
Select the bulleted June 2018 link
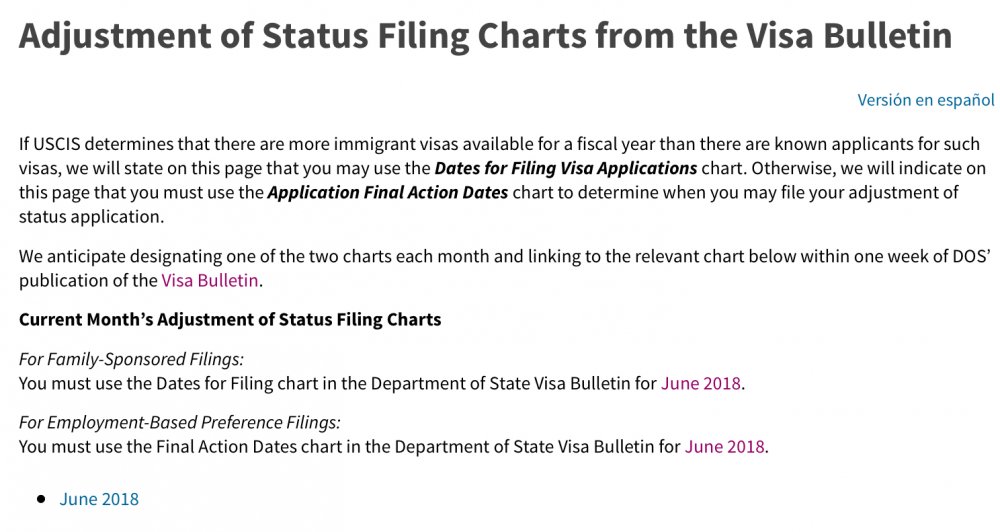coord(99,499)
